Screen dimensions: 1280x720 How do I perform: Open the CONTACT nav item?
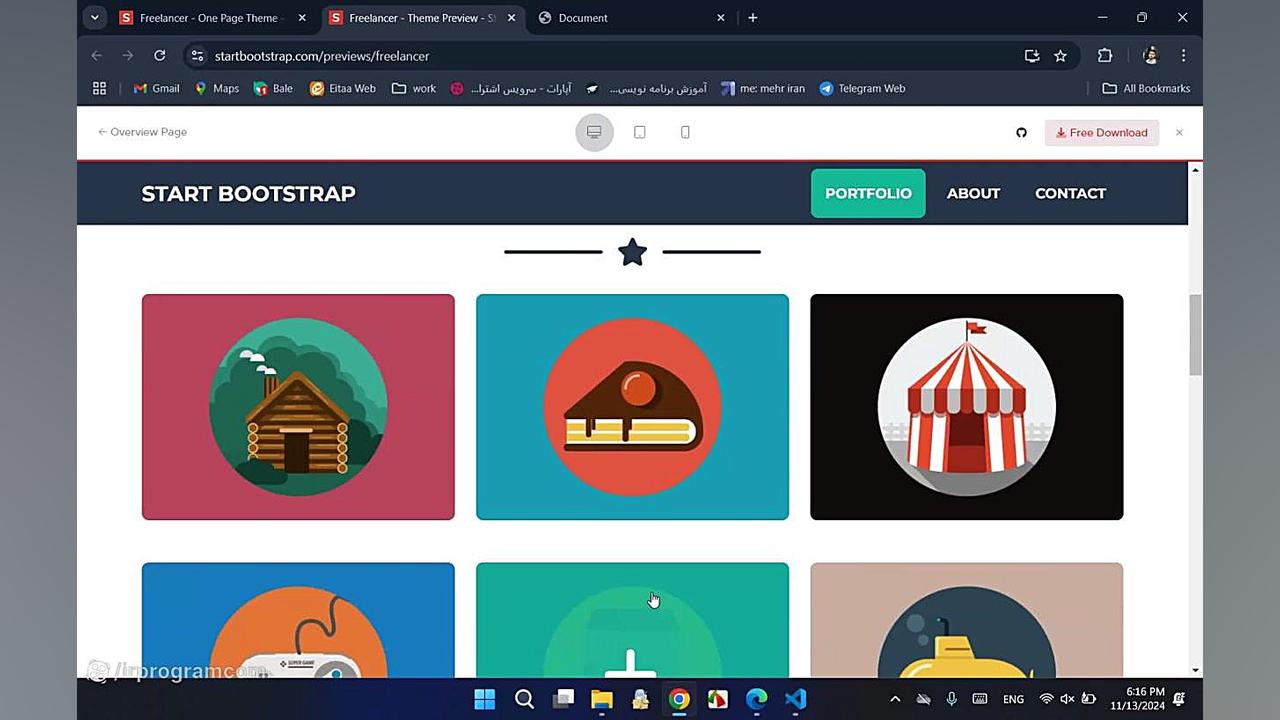point(1070,194)
